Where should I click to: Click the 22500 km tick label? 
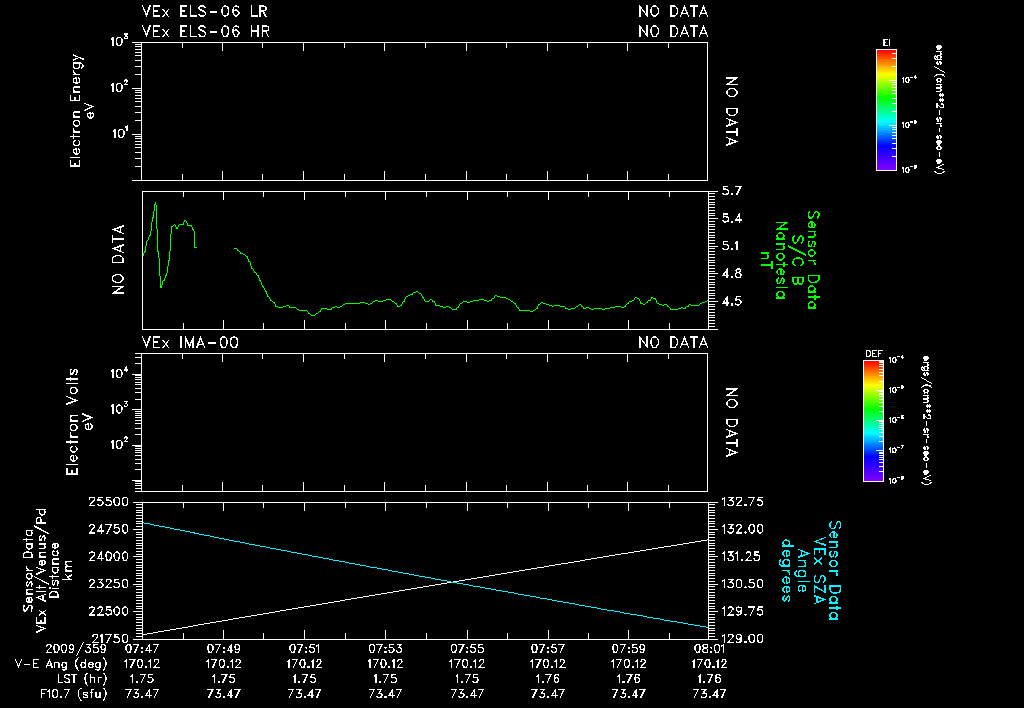pyautogui.click(x=108, y=611)
